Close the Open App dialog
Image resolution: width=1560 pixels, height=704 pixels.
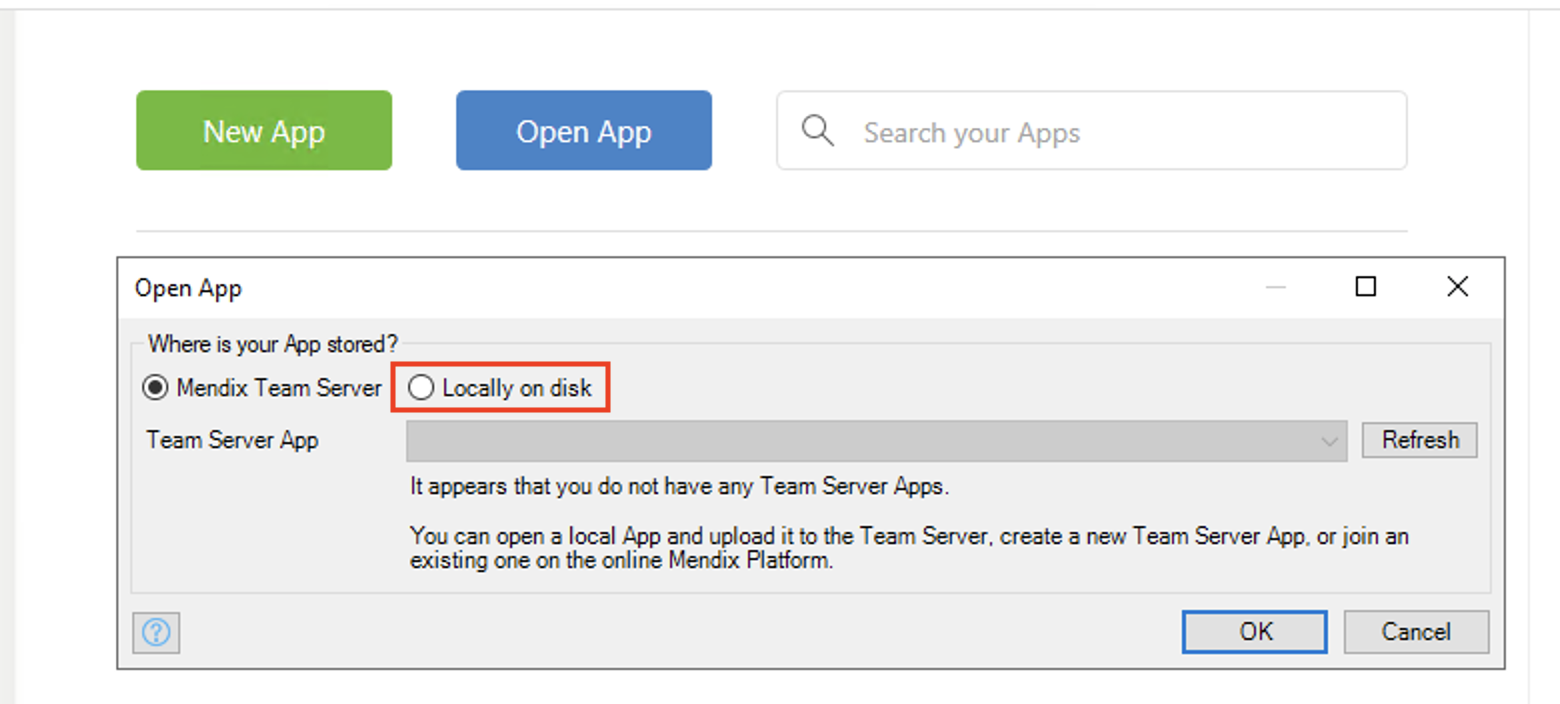coord(1457,288)
